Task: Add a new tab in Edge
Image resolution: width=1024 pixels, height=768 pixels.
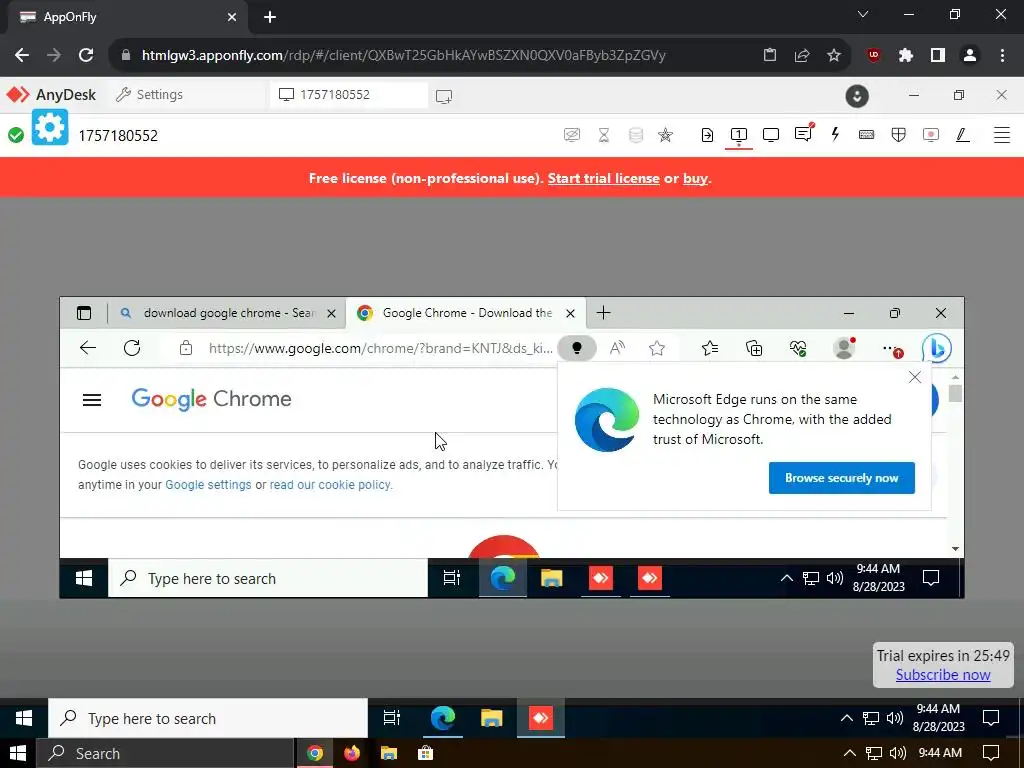Action: click(603, 313)
